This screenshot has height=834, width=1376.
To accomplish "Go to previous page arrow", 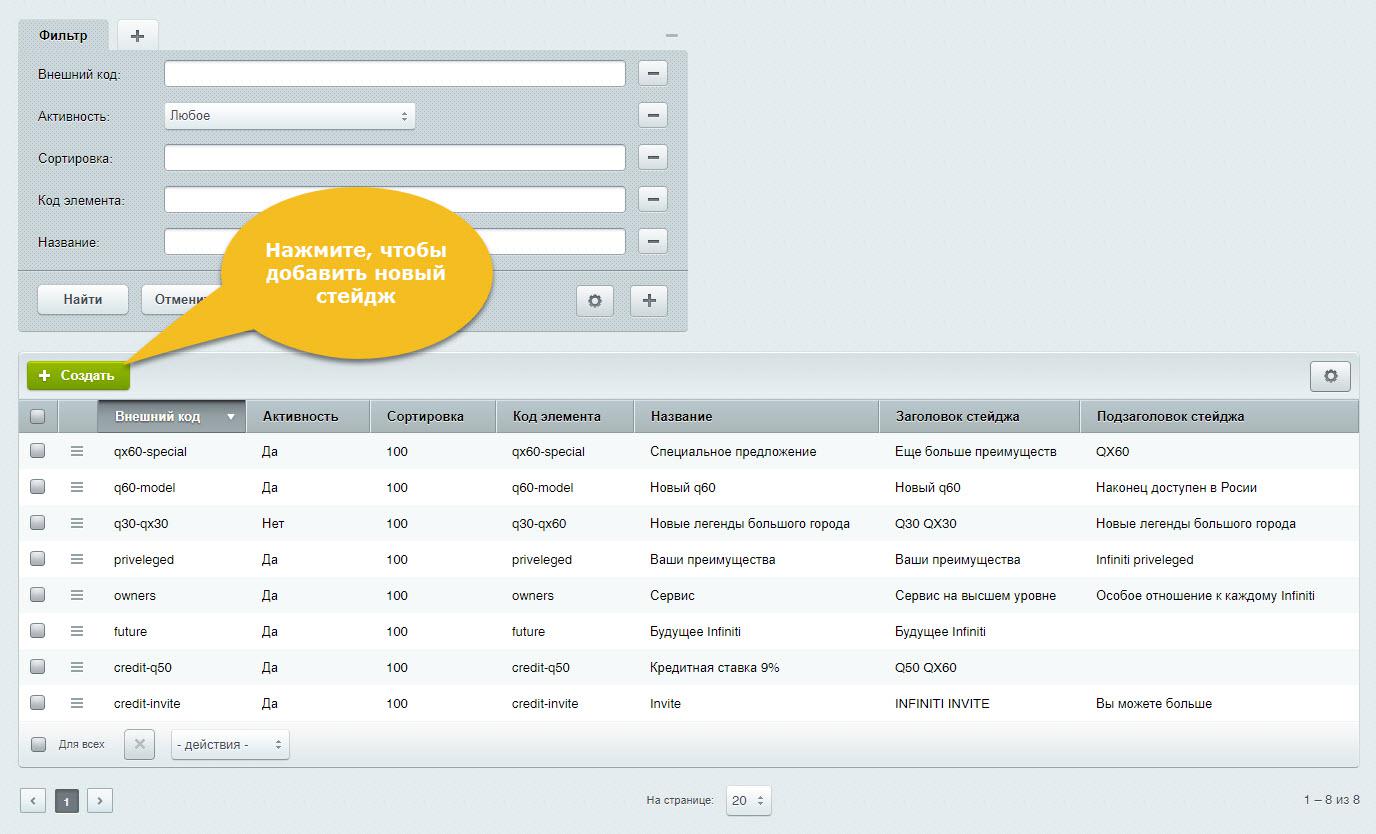I will click(x=33, y=800).
